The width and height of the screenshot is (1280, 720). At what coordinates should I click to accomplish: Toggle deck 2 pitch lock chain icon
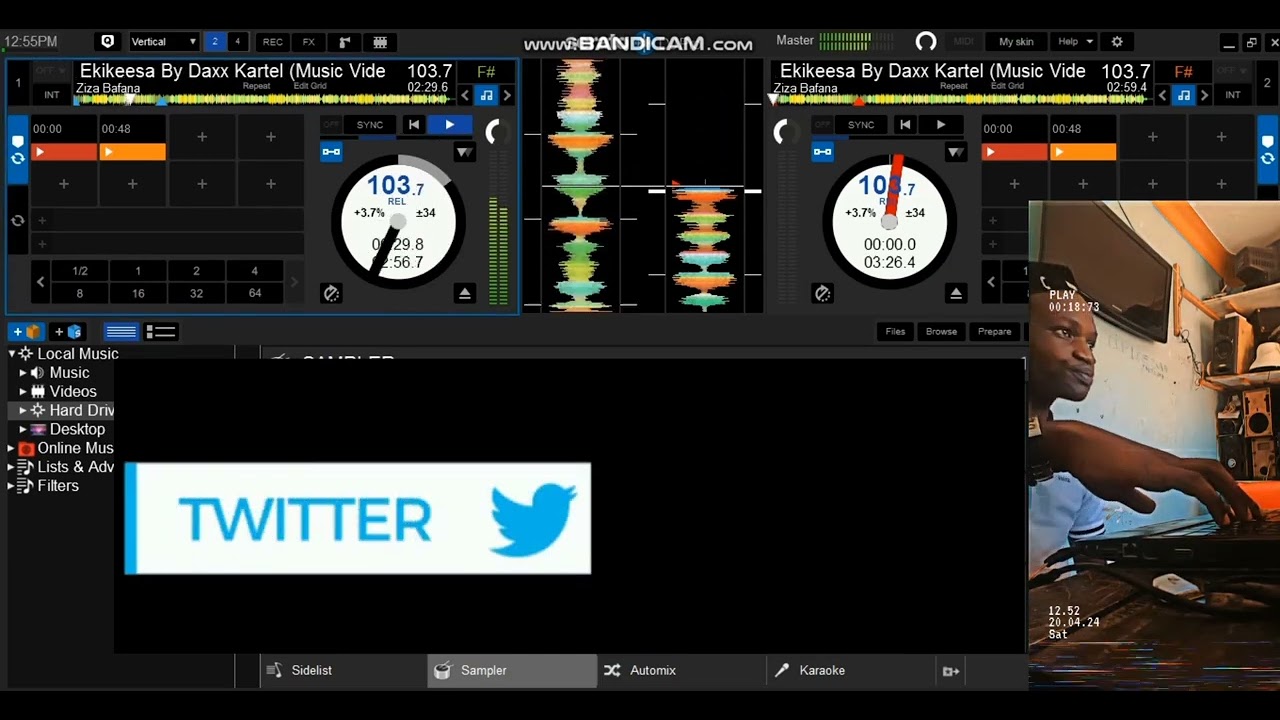click(822, 152)
